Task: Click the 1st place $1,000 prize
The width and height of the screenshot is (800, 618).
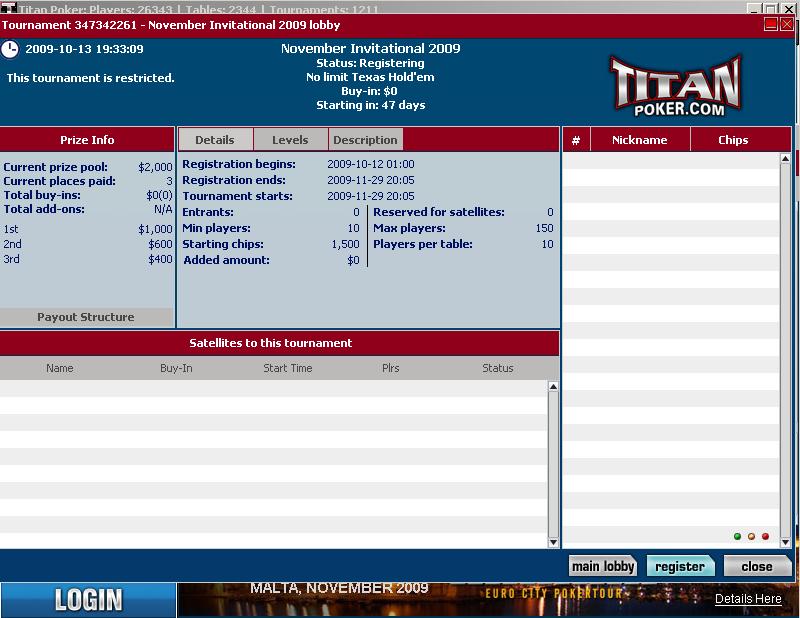Action: click(x=156, y=230)
